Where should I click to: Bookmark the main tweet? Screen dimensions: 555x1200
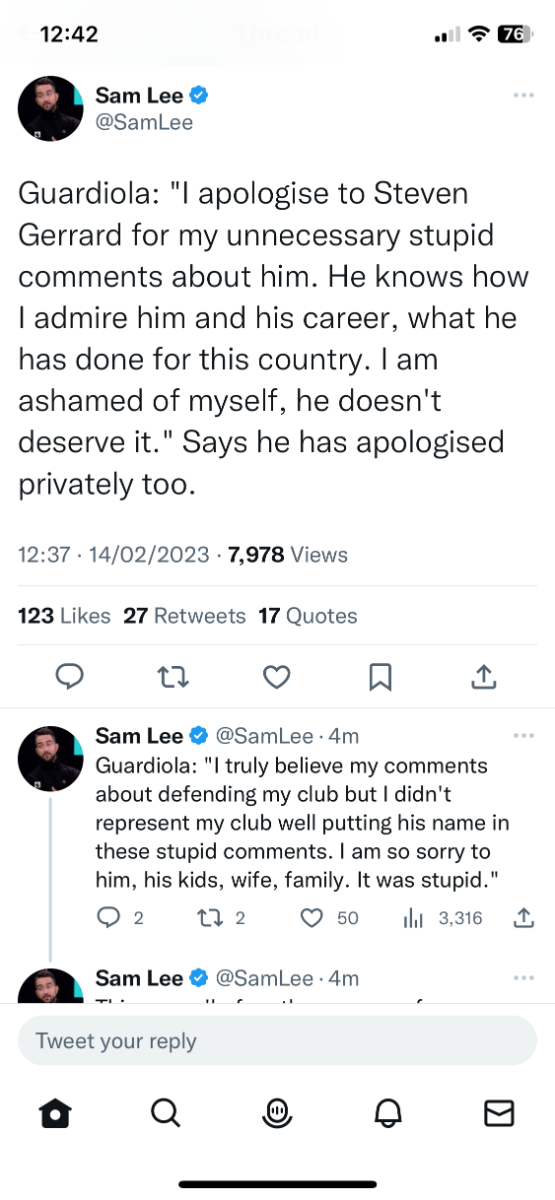pos(380,678)
